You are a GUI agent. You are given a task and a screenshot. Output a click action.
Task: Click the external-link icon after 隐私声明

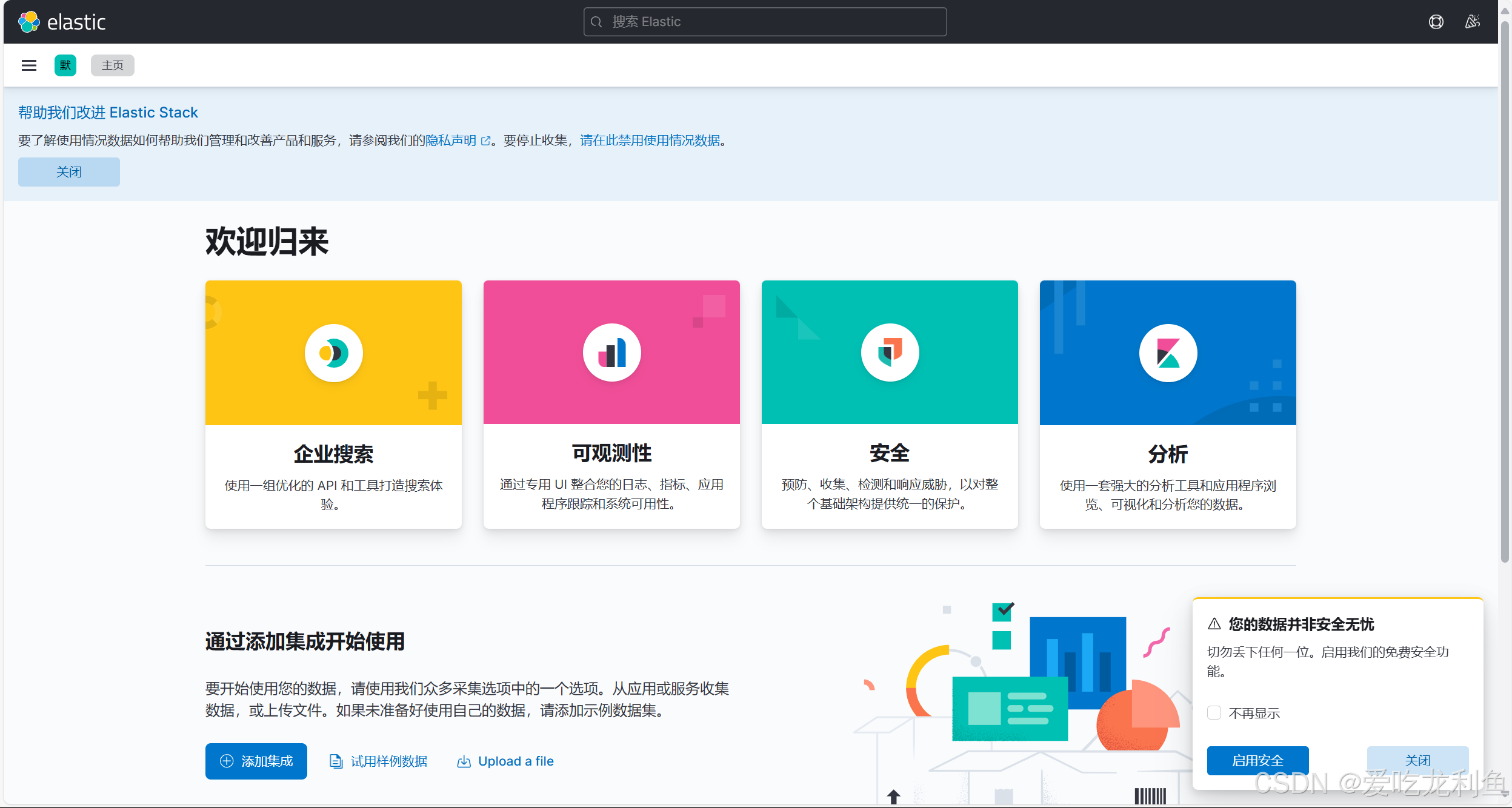(485, 141)
